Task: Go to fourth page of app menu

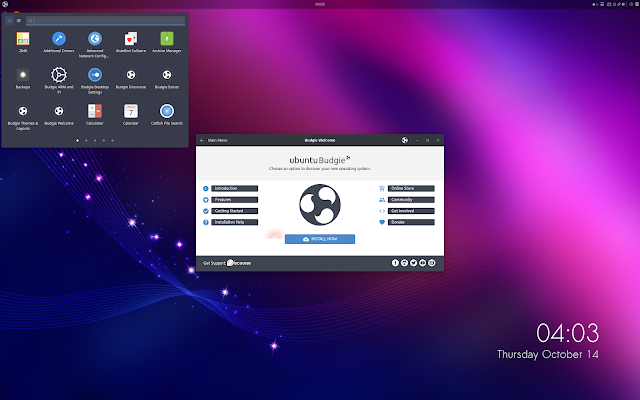Action: (104, 140)
